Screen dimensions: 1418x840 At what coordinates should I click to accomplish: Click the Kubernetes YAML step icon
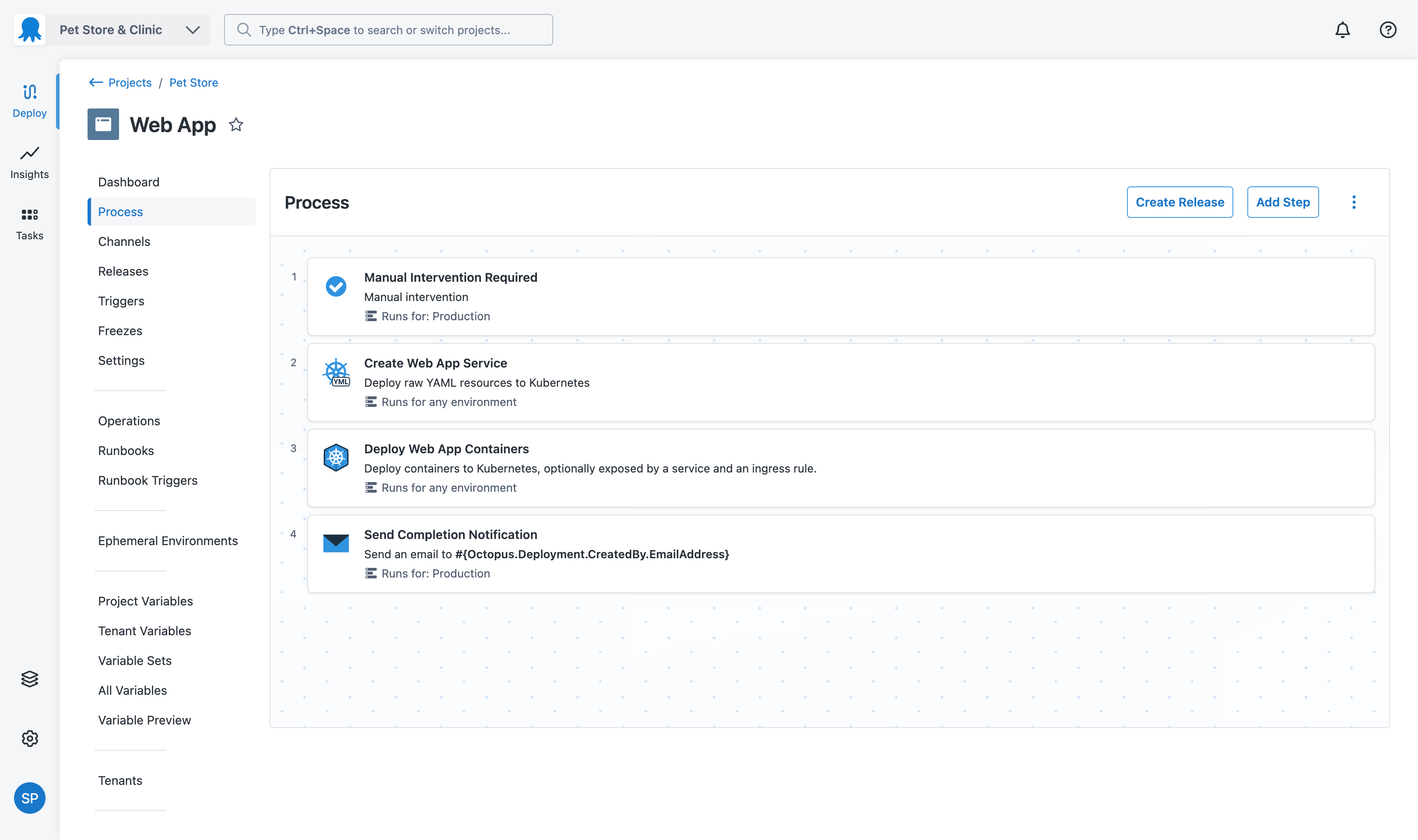click(336, 372)
